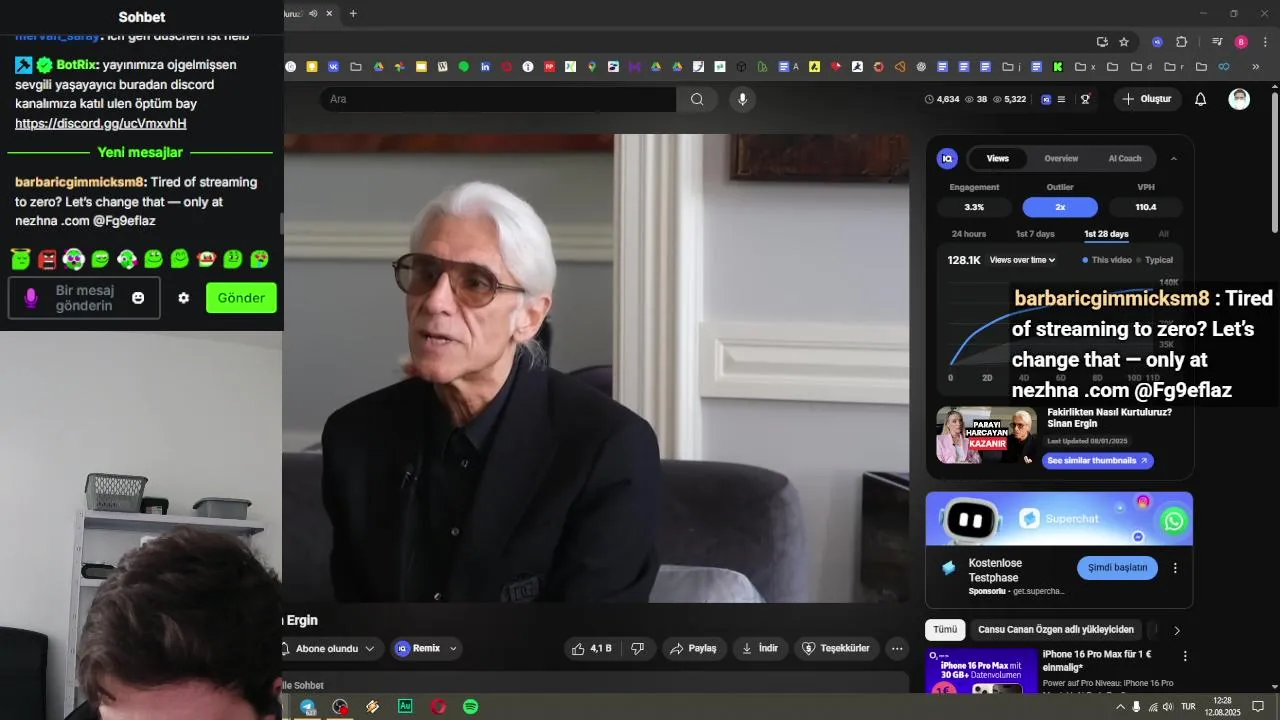Image resolution: width=1280 pixels, height=720 pixels.
Task: Click barbaricgimmicksm8 username in Sohbet chat list
Action: 80,182
